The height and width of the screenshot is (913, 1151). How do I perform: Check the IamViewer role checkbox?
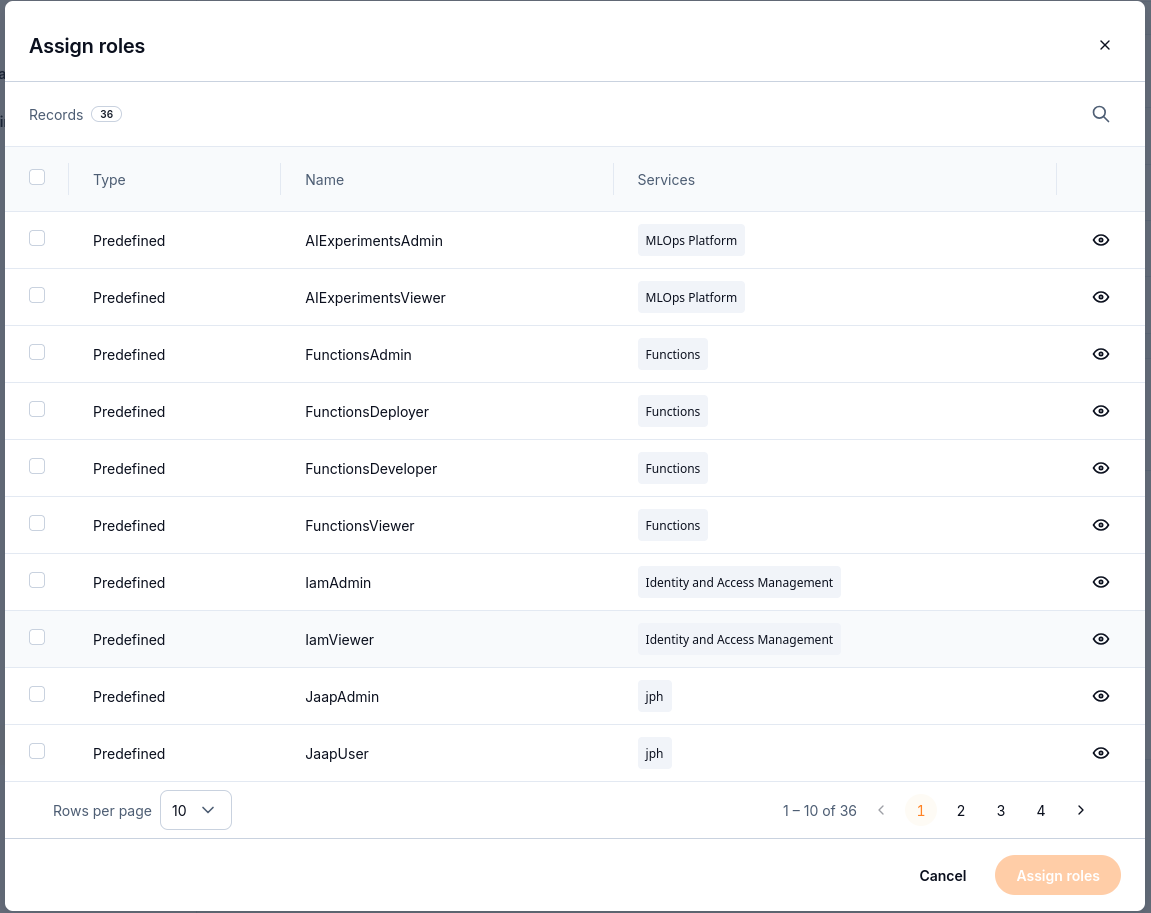pos(37,637)
